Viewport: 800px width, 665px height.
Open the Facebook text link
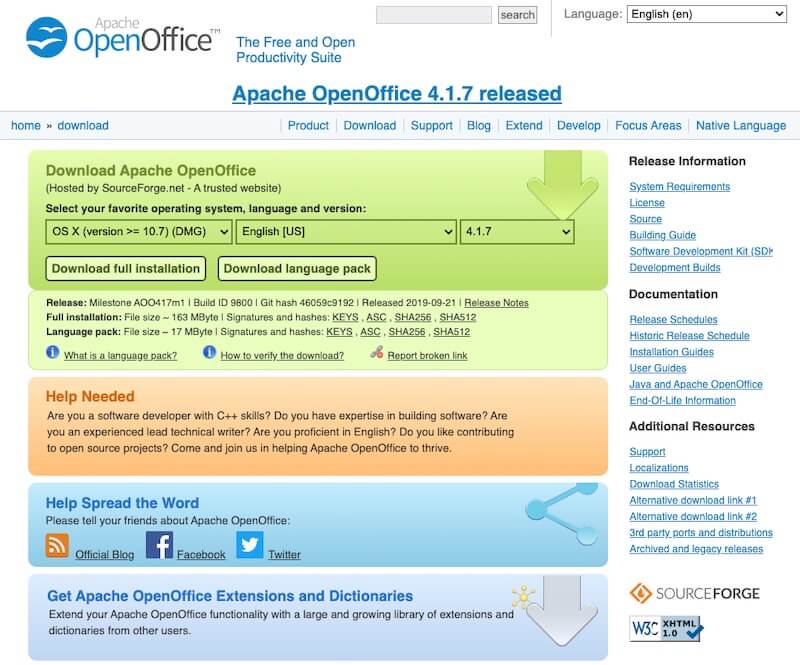201,554
